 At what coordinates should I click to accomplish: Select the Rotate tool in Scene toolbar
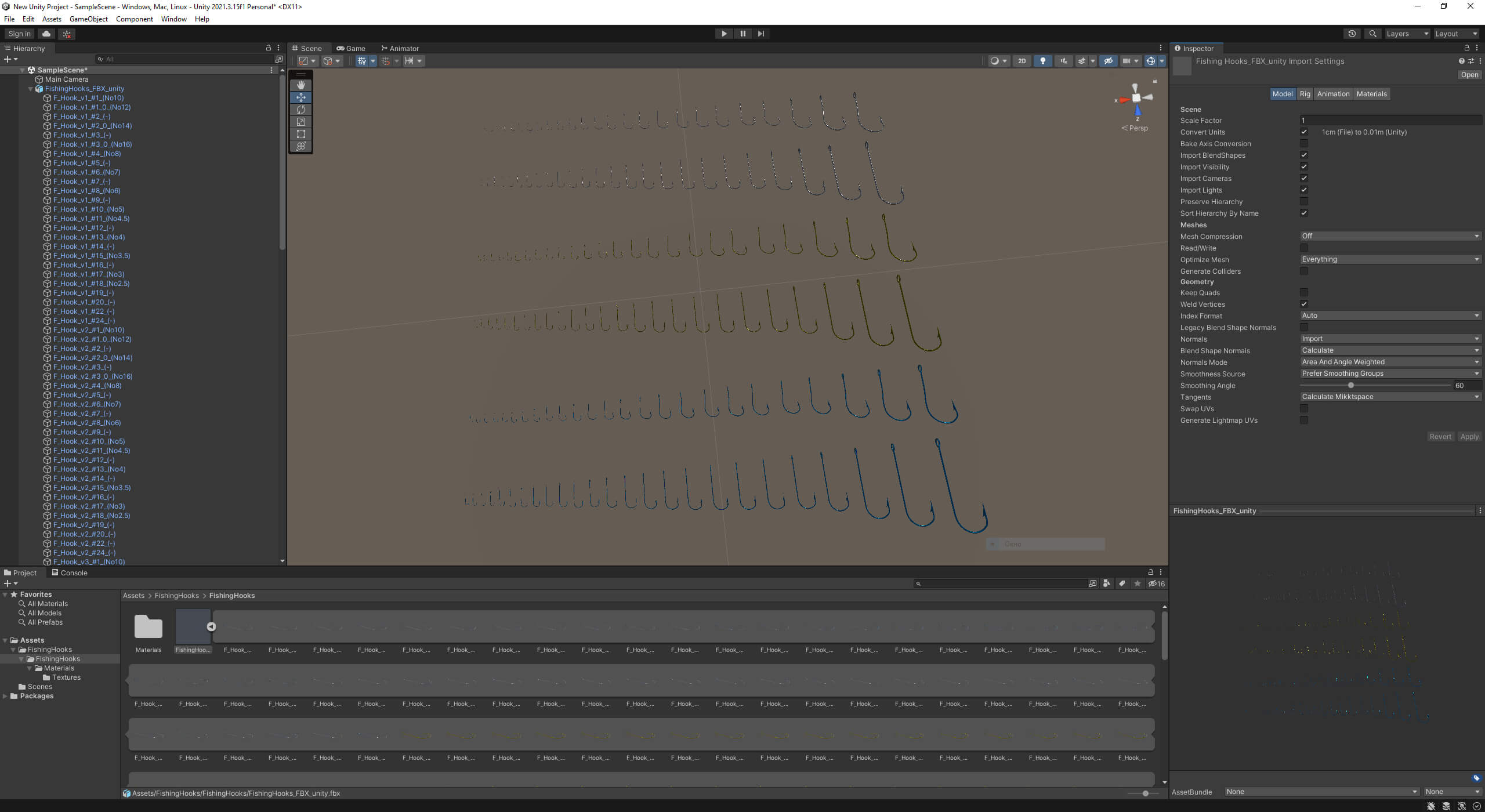300,110
